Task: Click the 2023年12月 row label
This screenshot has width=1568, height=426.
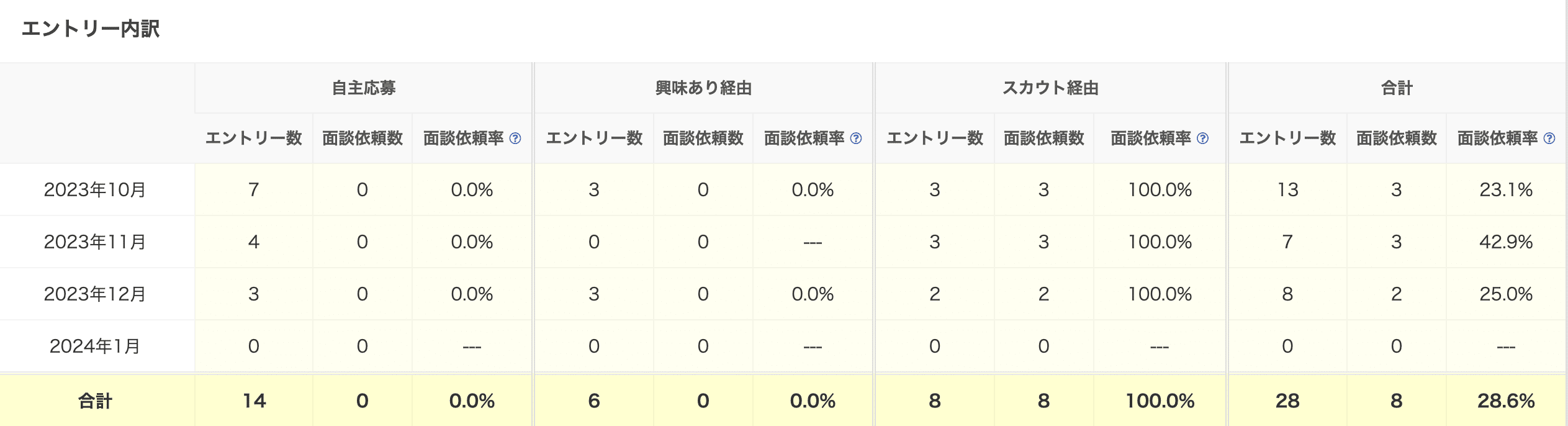Action: coord(95,294)
